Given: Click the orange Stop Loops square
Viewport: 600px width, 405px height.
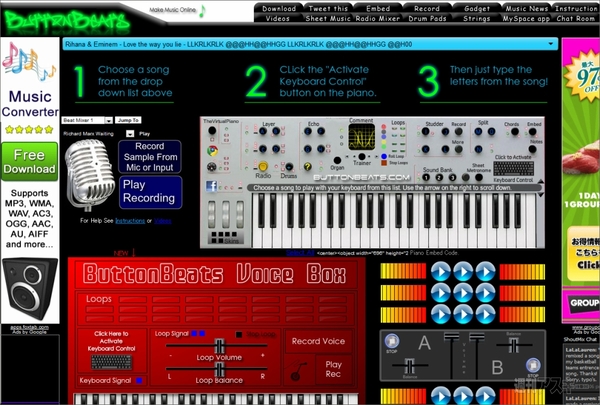Looking at the screenshot, I should tap(384, 163).
